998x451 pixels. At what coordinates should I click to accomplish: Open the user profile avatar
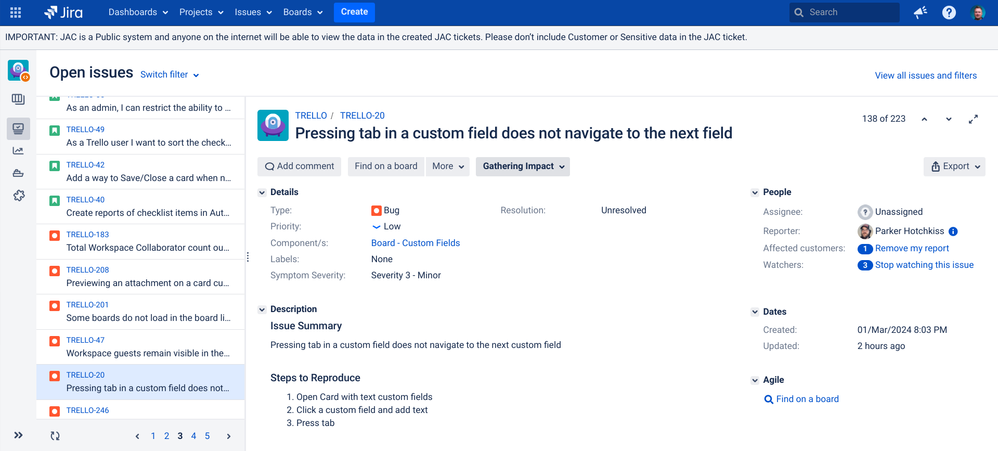click(x=978, y=12)
